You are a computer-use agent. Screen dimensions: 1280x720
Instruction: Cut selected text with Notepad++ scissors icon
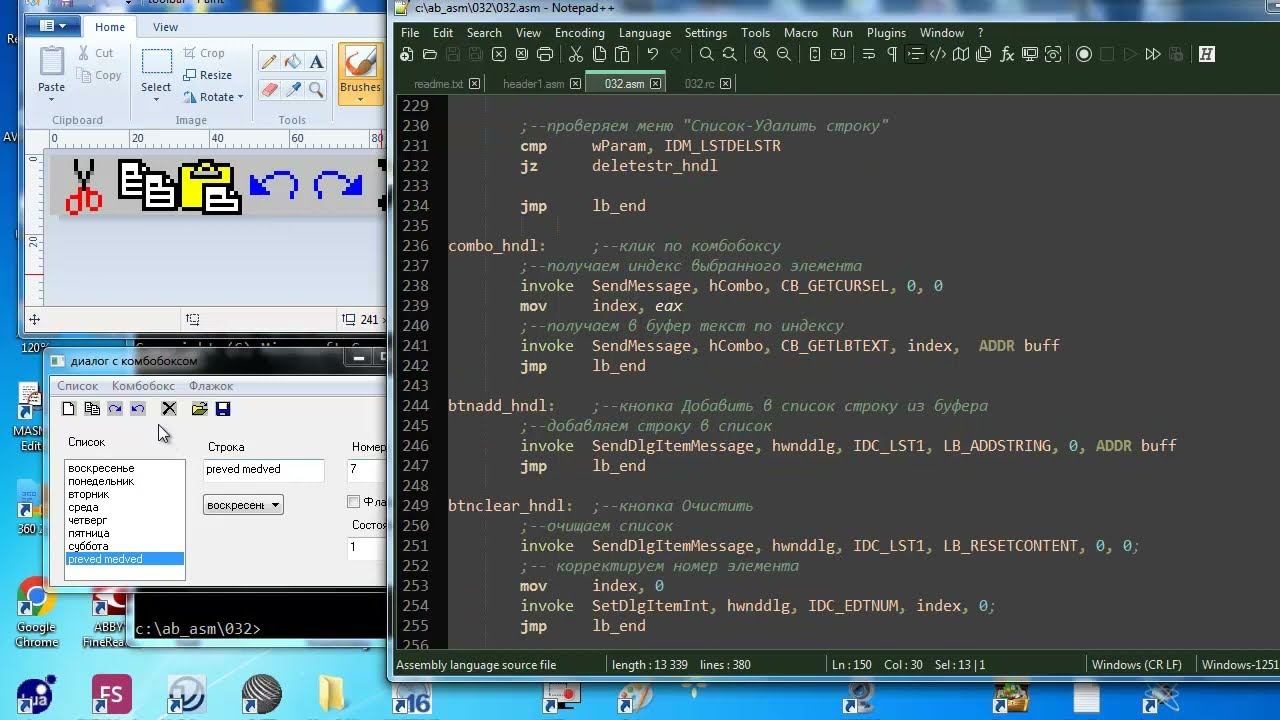click(576, 54)
